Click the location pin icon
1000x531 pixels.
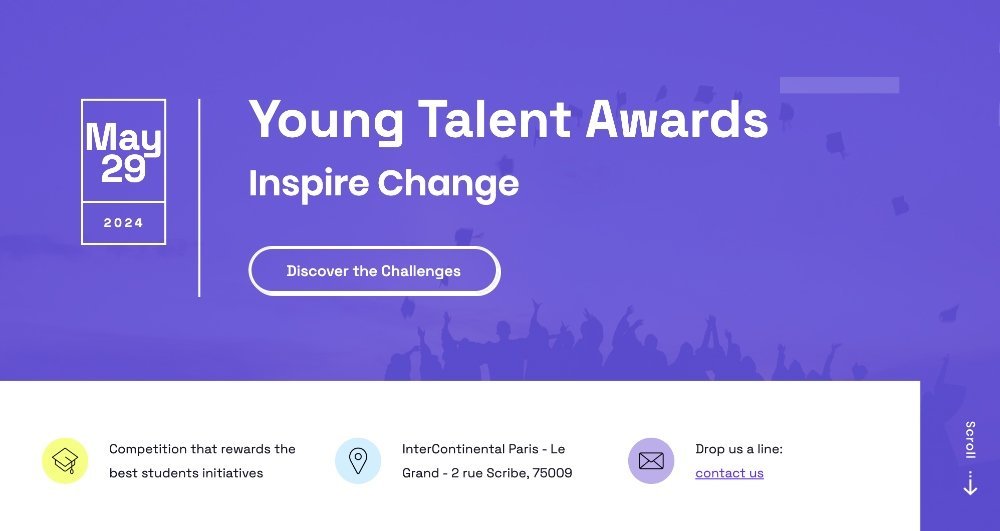[358, 461]
